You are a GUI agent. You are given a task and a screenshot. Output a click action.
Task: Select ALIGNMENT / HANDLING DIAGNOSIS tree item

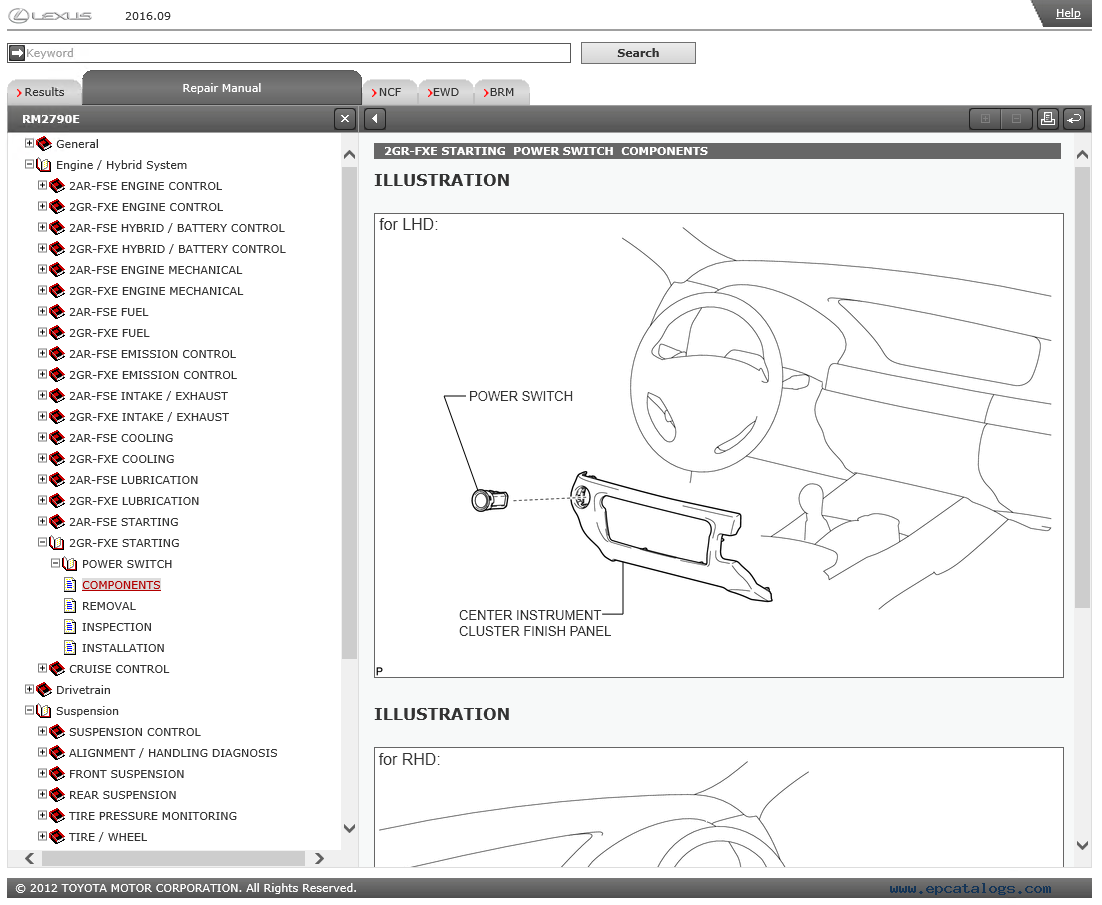coord(173,753)
